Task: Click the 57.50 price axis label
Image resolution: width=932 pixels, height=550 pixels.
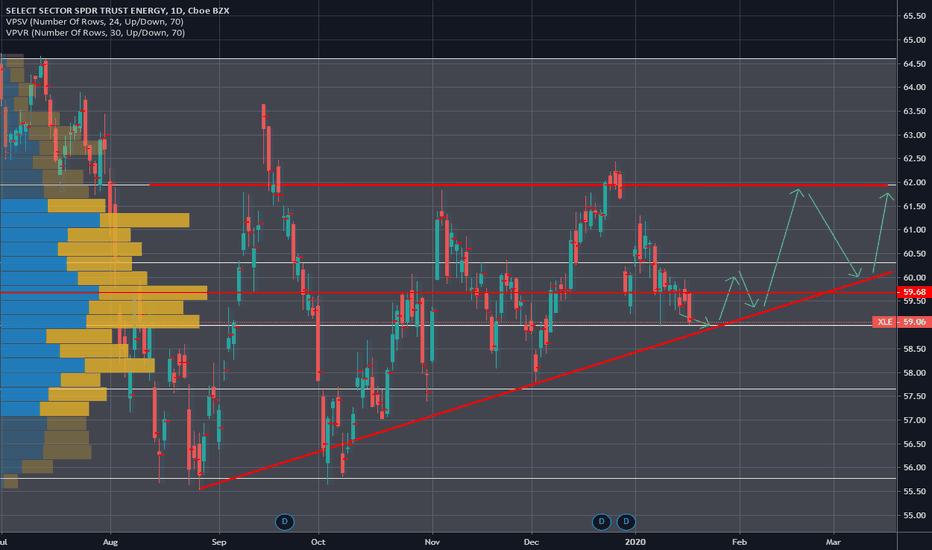Action: [914, 397]
